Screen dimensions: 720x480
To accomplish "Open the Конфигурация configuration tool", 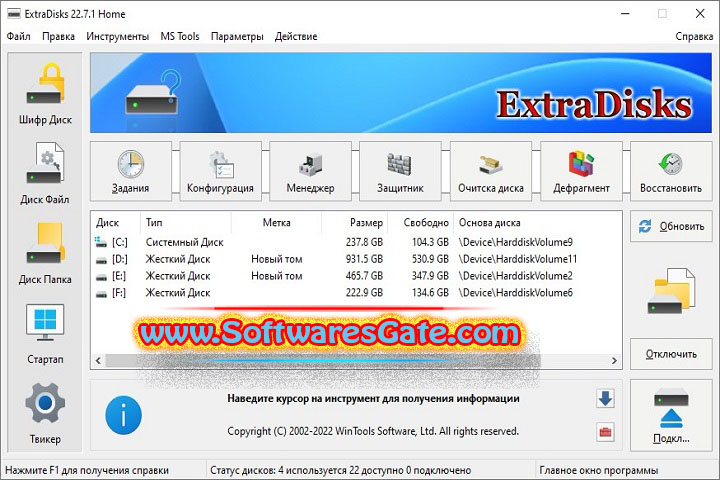I will pos(220,171).
